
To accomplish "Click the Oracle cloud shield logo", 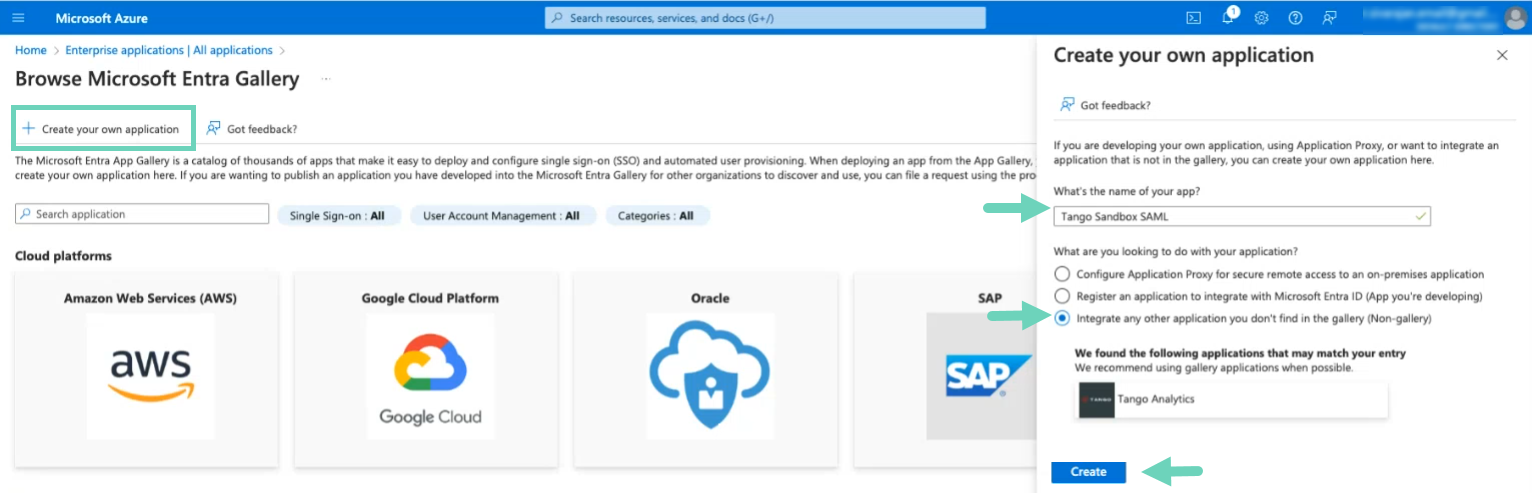I will tap(709, 377).
